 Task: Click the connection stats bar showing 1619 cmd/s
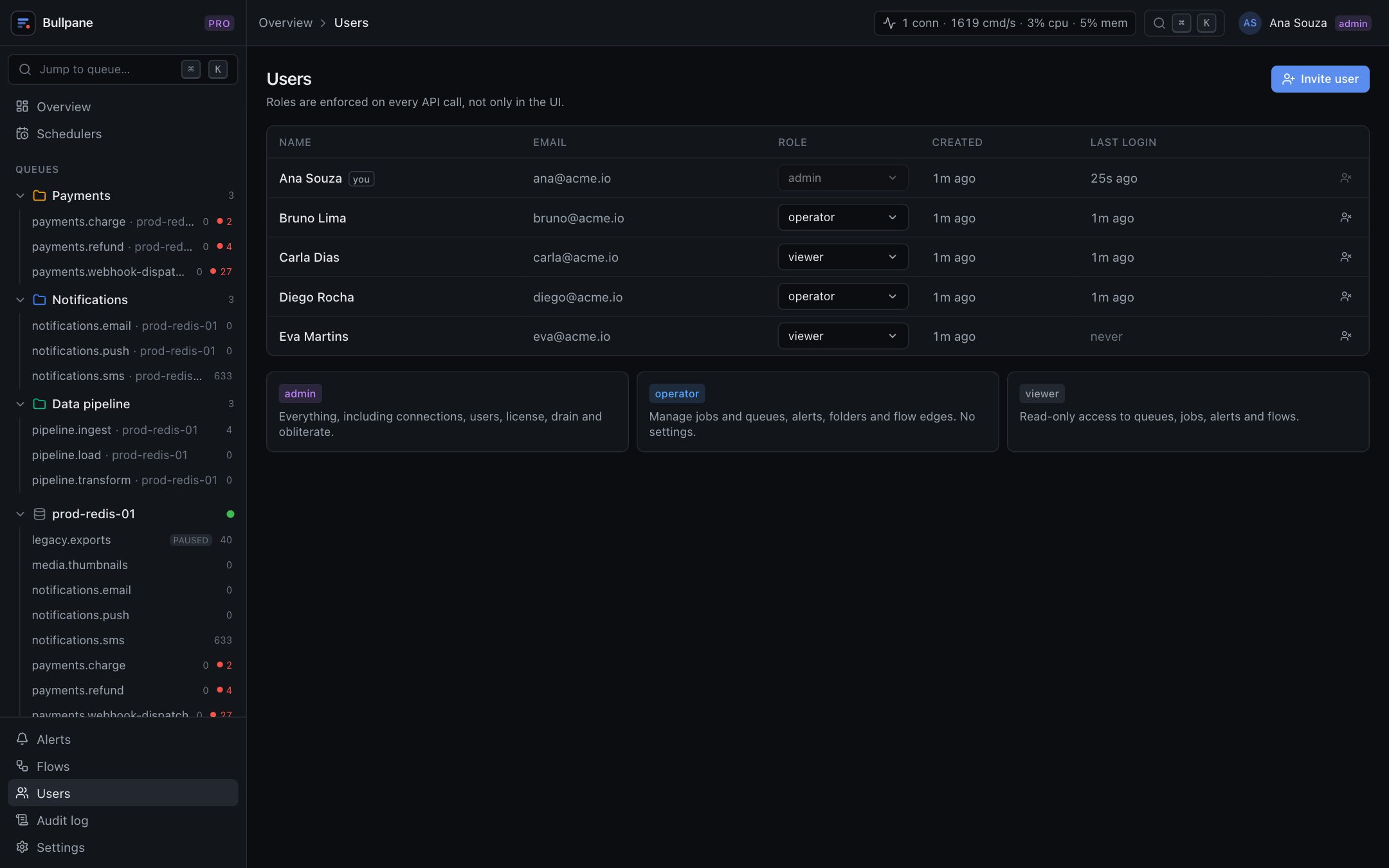point(1004,23)
